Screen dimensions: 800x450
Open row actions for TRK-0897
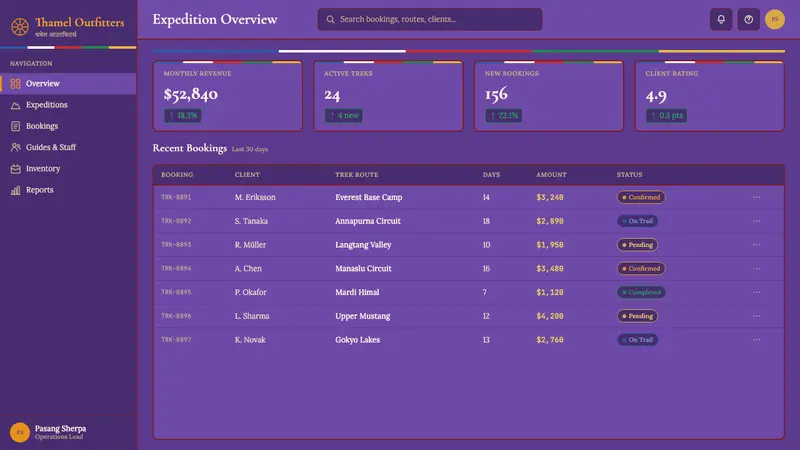(x=757, y=340)
